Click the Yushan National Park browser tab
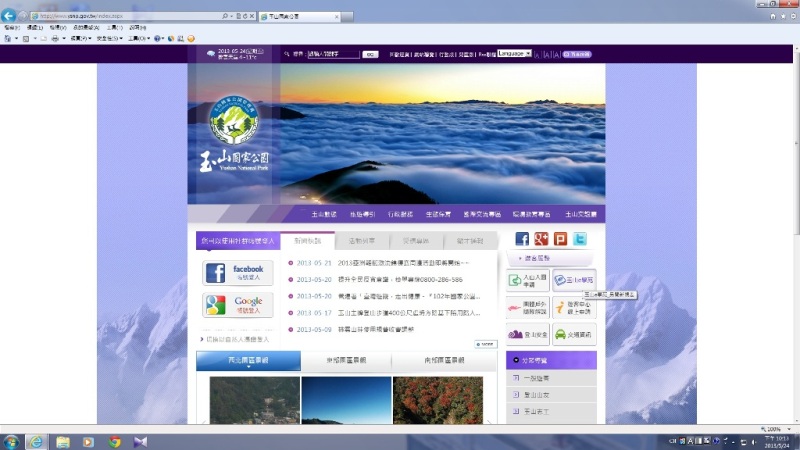 tap(299, 16)
